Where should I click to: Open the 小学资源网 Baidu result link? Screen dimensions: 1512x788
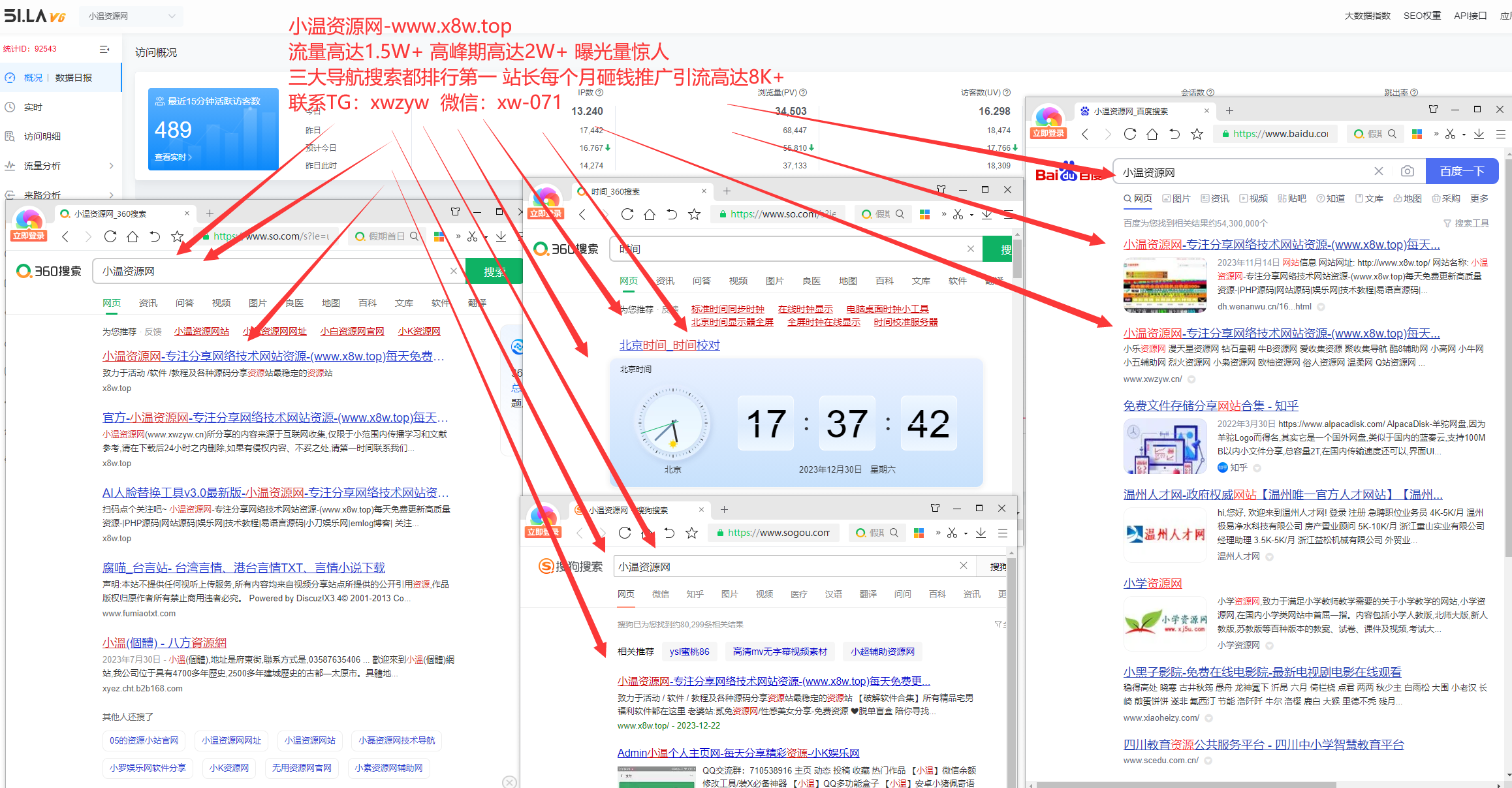coord(1152,583)
